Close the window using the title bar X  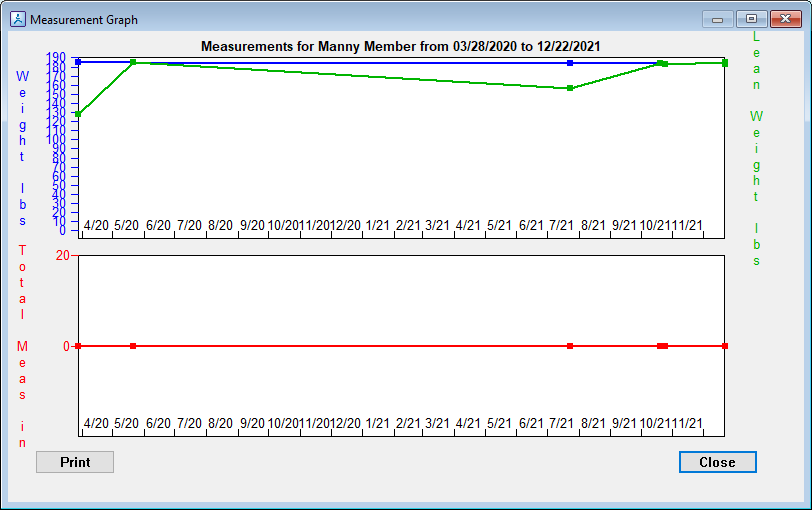784,18
